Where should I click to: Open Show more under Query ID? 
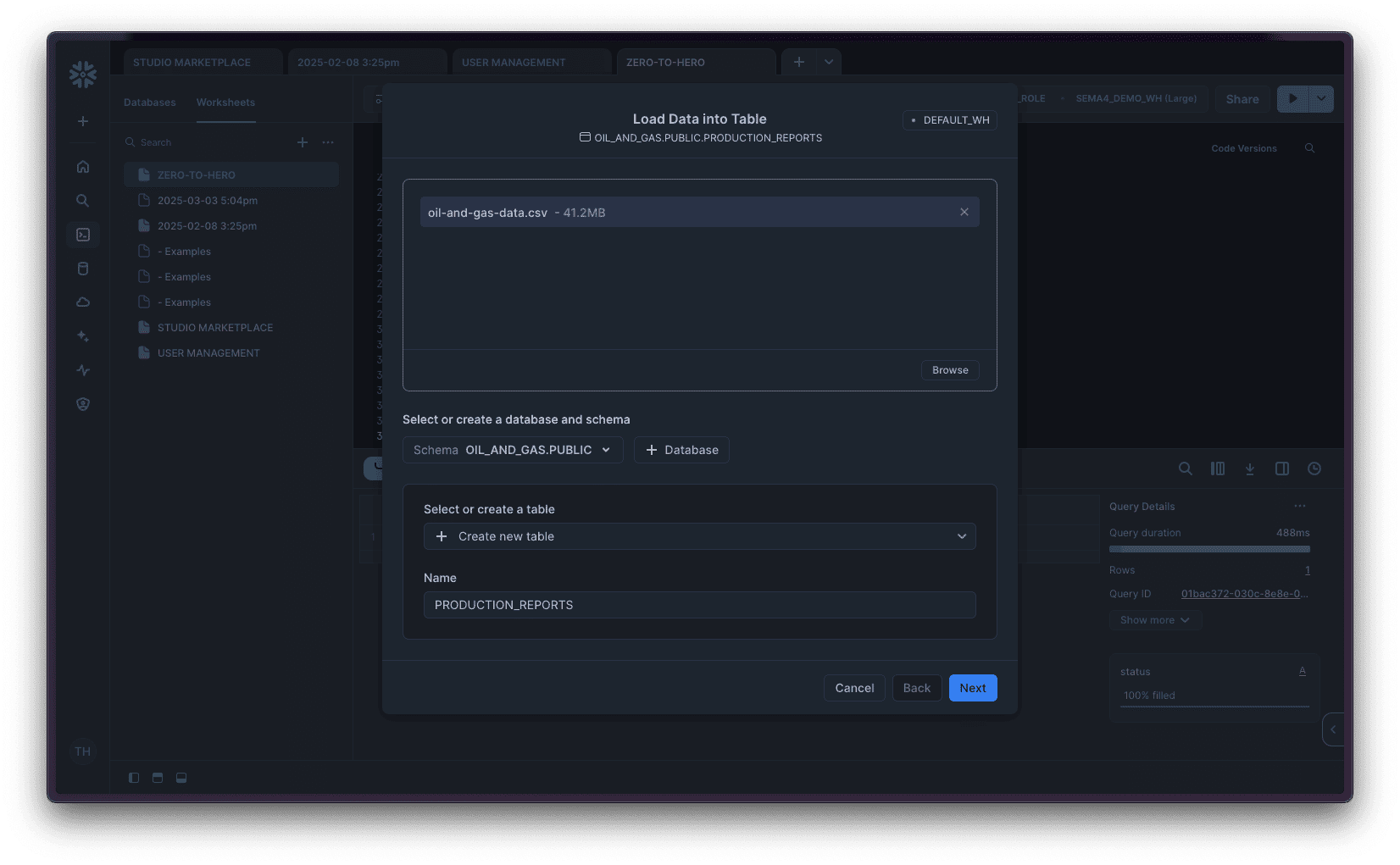1154,620
